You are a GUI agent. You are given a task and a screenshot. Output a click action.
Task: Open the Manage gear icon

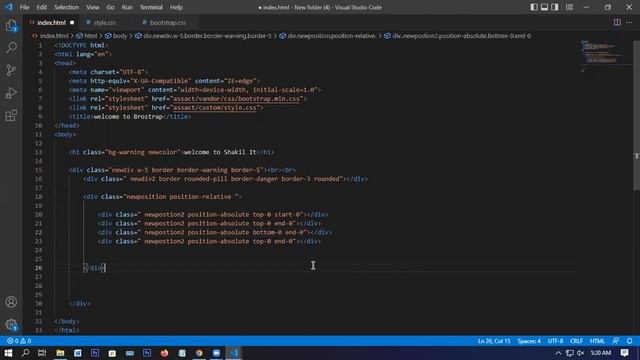tap(11, 325)
